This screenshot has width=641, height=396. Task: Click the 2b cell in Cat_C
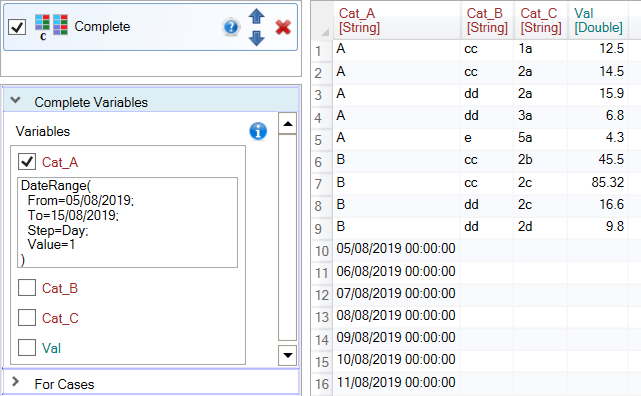540,160
